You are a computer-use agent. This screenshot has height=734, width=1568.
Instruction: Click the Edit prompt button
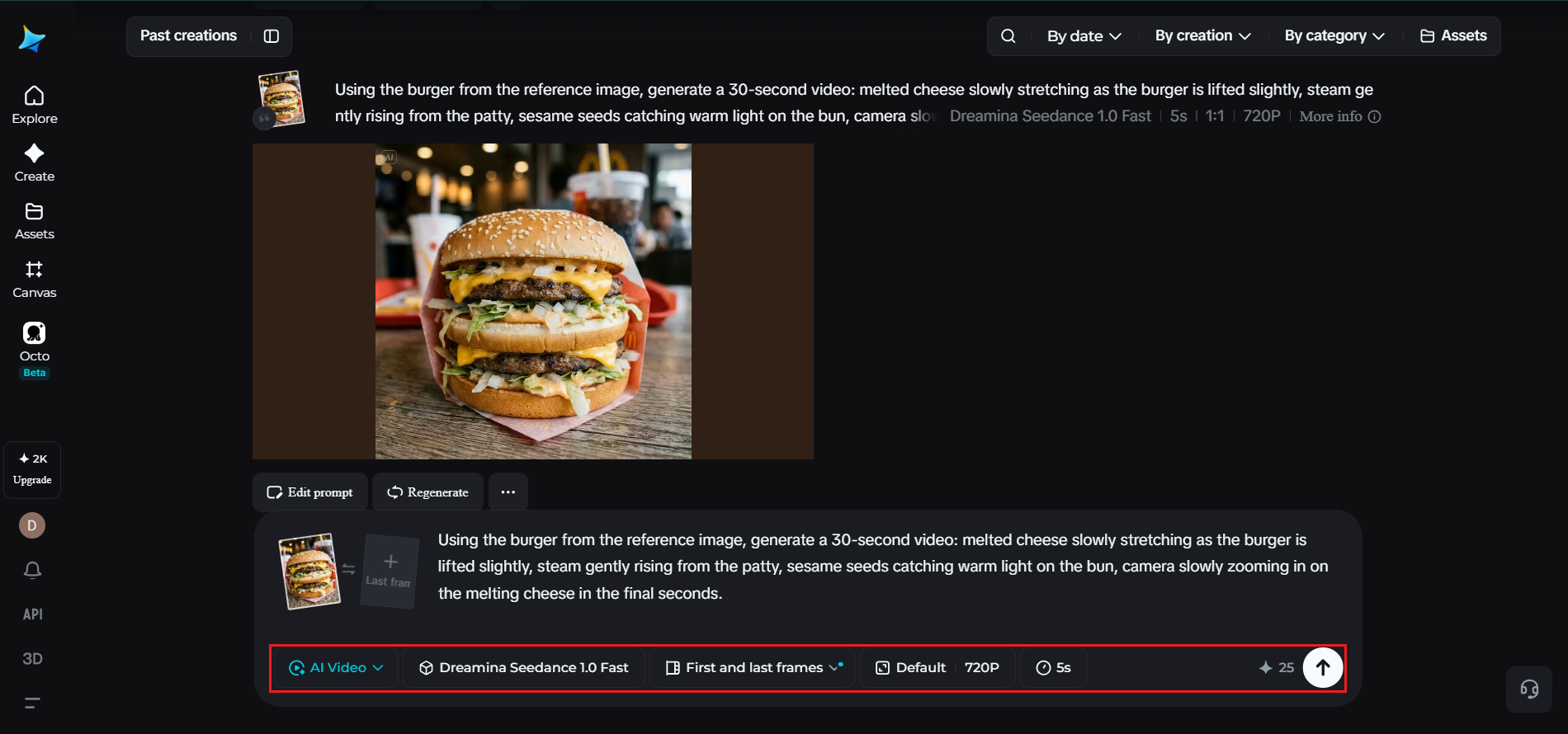tap(309, 492)
